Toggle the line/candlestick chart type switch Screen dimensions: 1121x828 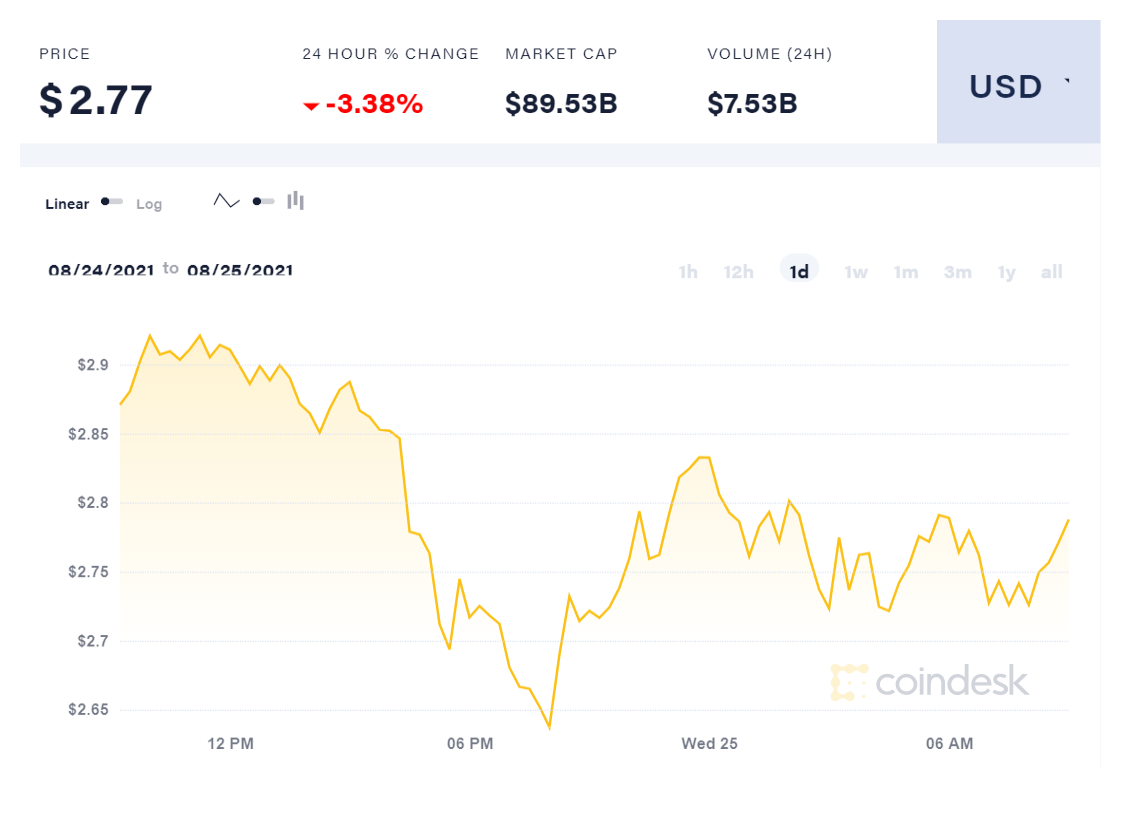click(263, 201)
